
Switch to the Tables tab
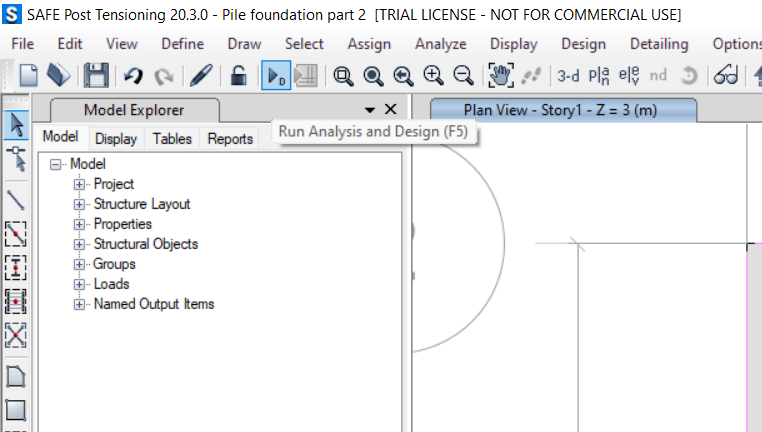172,138
